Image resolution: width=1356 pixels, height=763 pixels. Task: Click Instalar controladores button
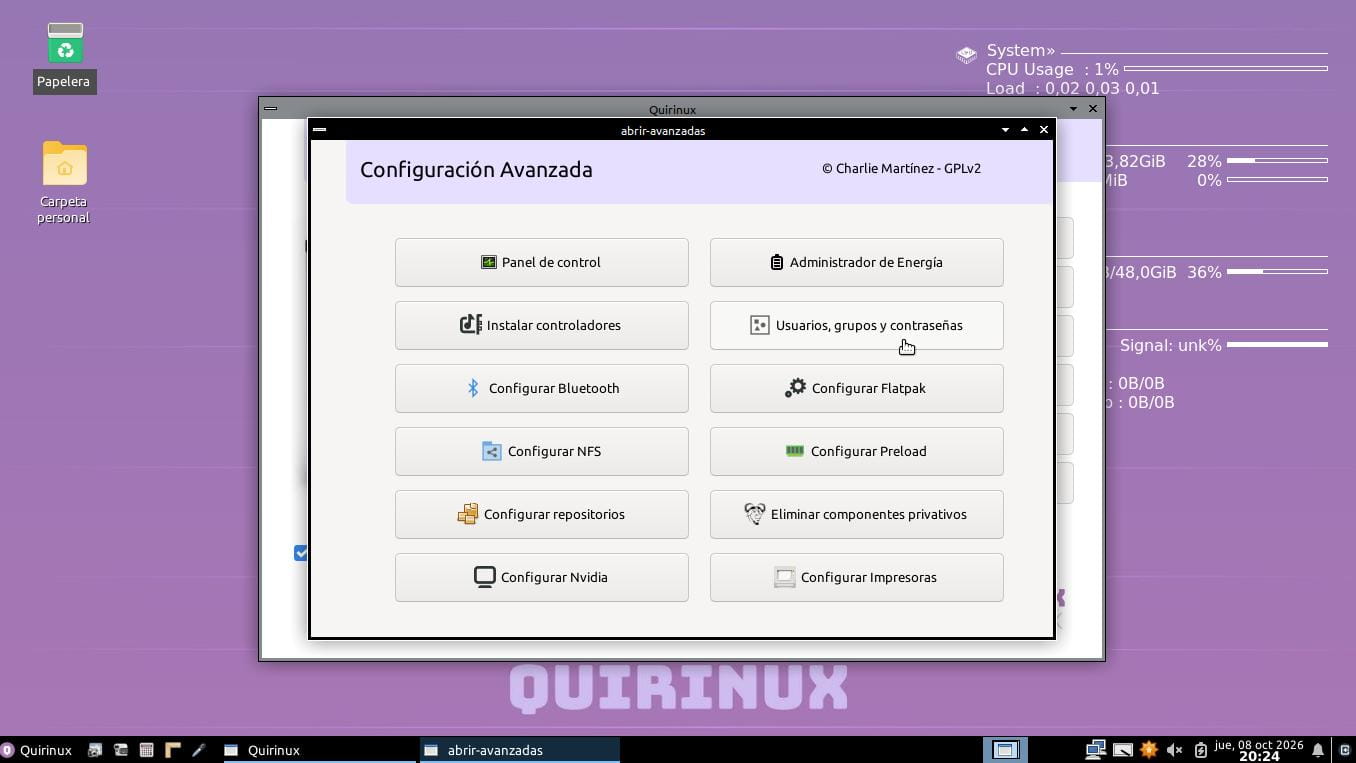point(541,325)
